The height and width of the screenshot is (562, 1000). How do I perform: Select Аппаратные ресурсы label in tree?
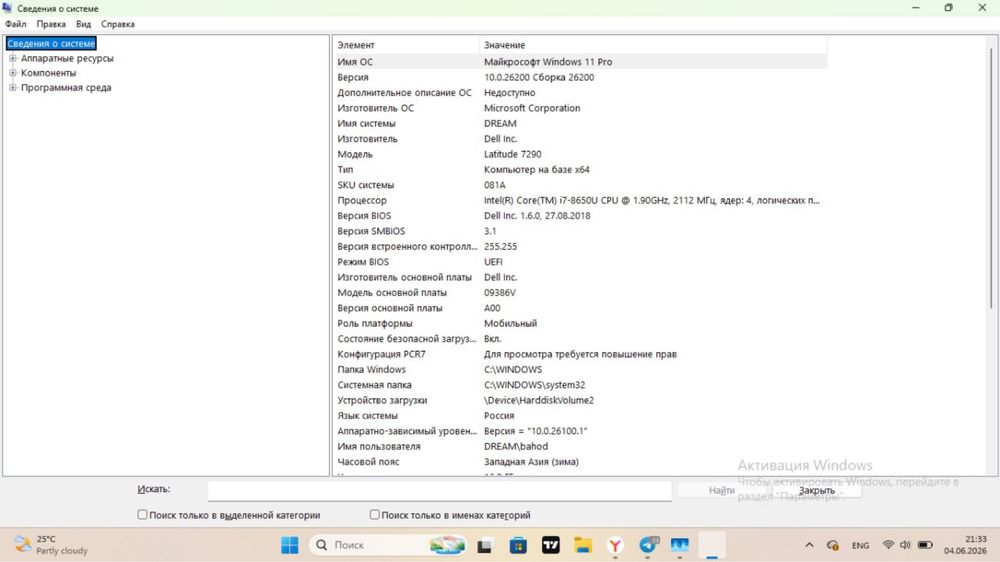click(x=67, y=58)
